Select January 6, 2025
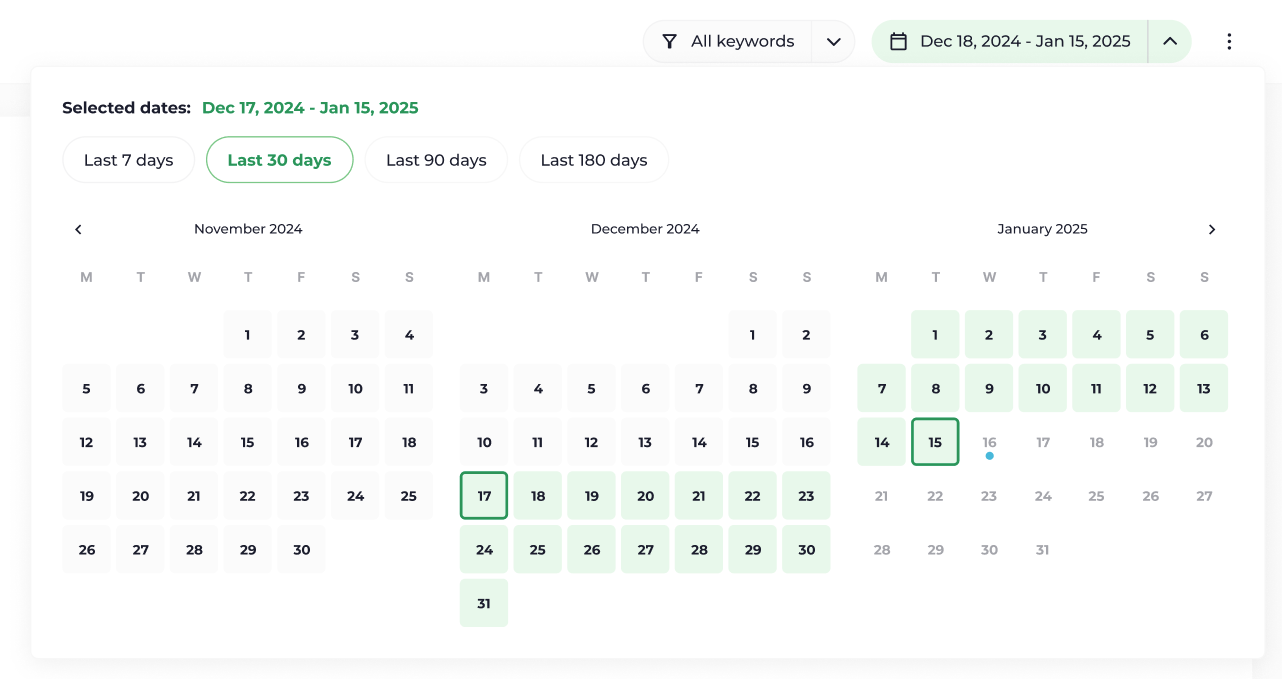The height and width of the screenshot is (679, 1282). pos(1204,335)
